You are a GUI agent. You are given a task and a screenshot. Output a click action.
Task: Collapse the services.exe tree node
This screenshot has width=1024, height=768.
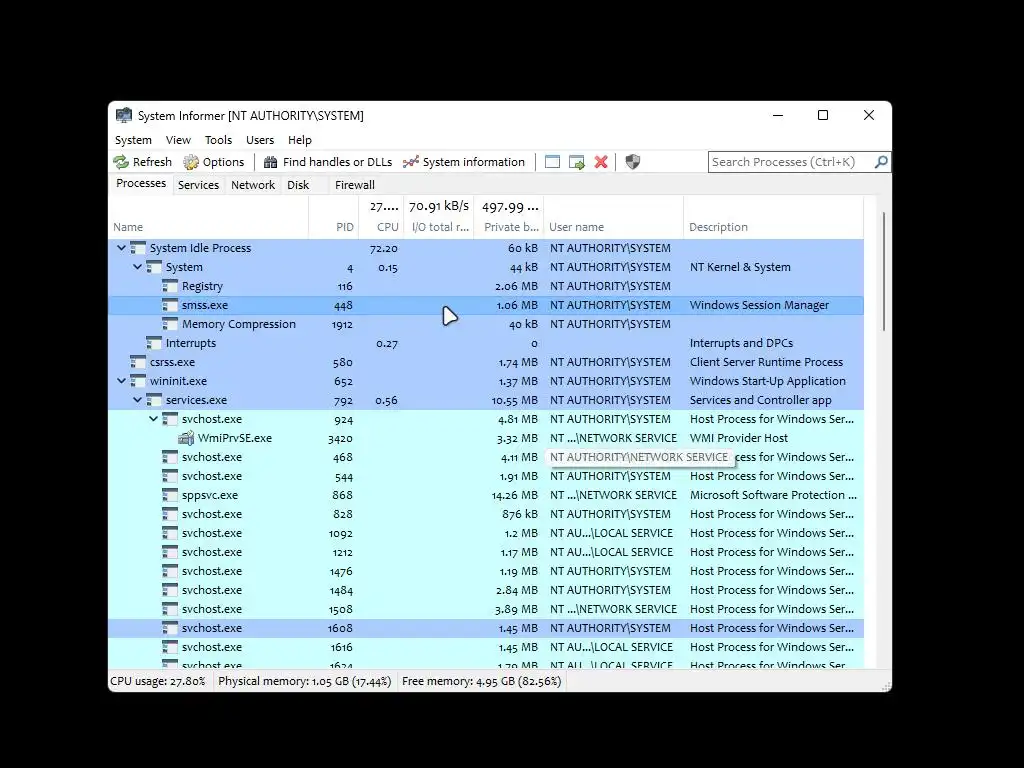(x=138, y=400)
